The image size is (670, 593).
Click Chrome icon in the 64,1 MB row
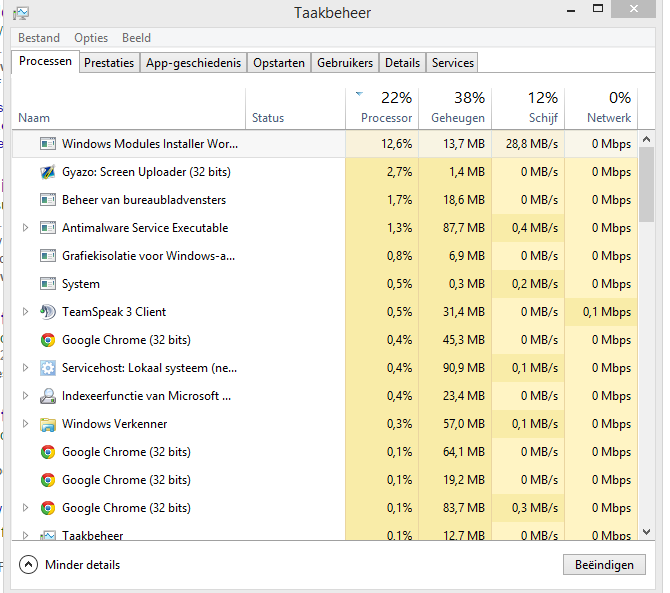click(x=48, y=452)
